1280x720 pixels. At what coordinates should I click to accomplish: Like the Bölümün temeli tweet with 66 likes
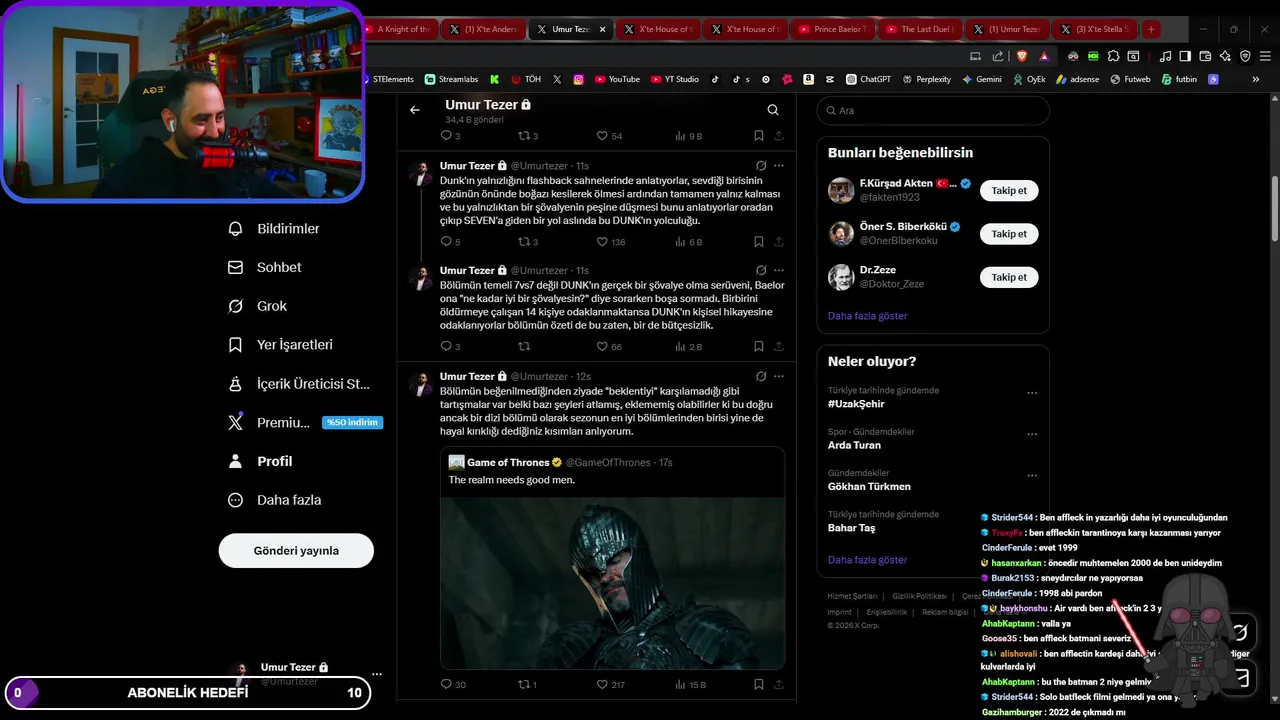coord(609,347)
